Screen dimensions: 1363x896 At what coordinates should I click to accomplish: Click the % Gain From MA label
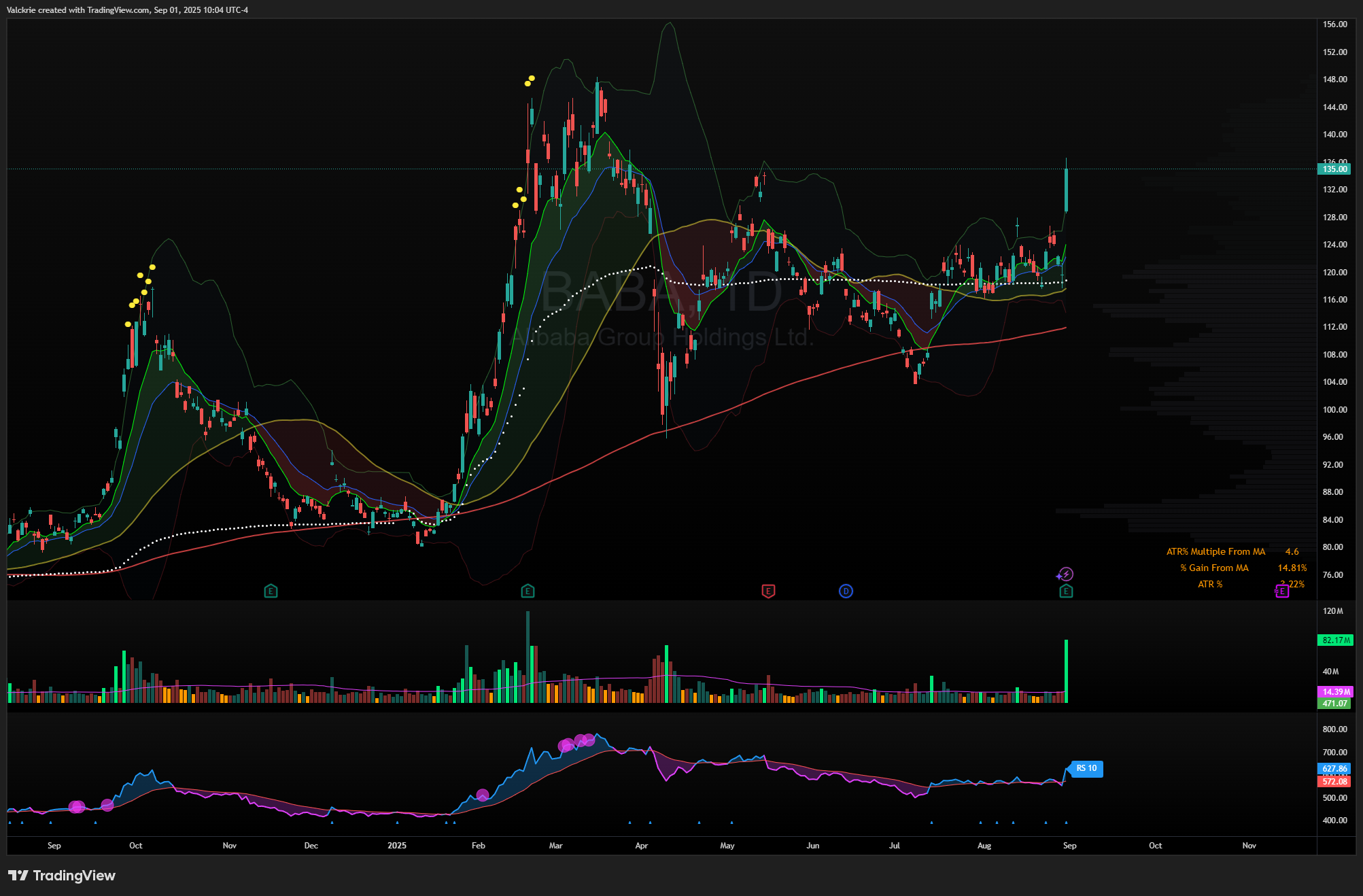click(1214, 568)
